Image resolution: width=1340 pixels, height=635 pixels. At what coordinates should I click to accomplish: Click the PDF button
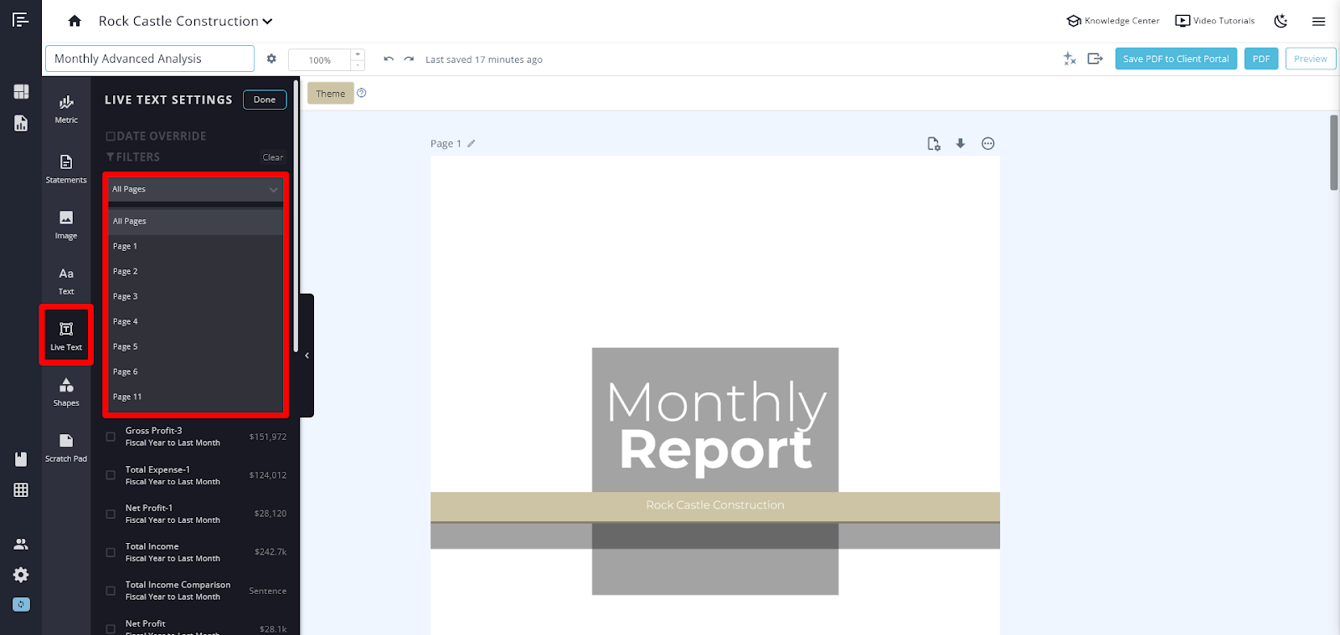(1261, 59)
